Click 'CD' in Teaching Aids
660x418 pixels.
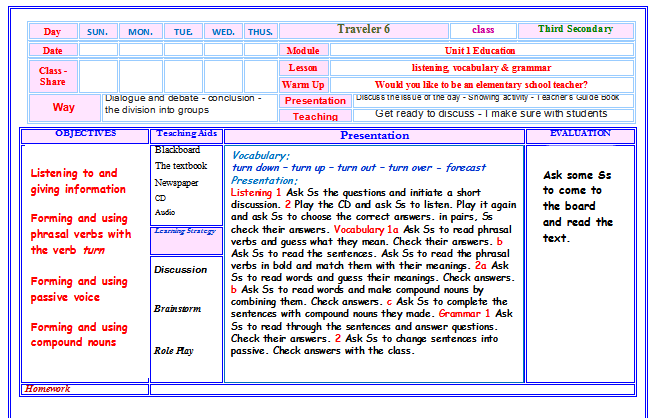coord(160,198)
